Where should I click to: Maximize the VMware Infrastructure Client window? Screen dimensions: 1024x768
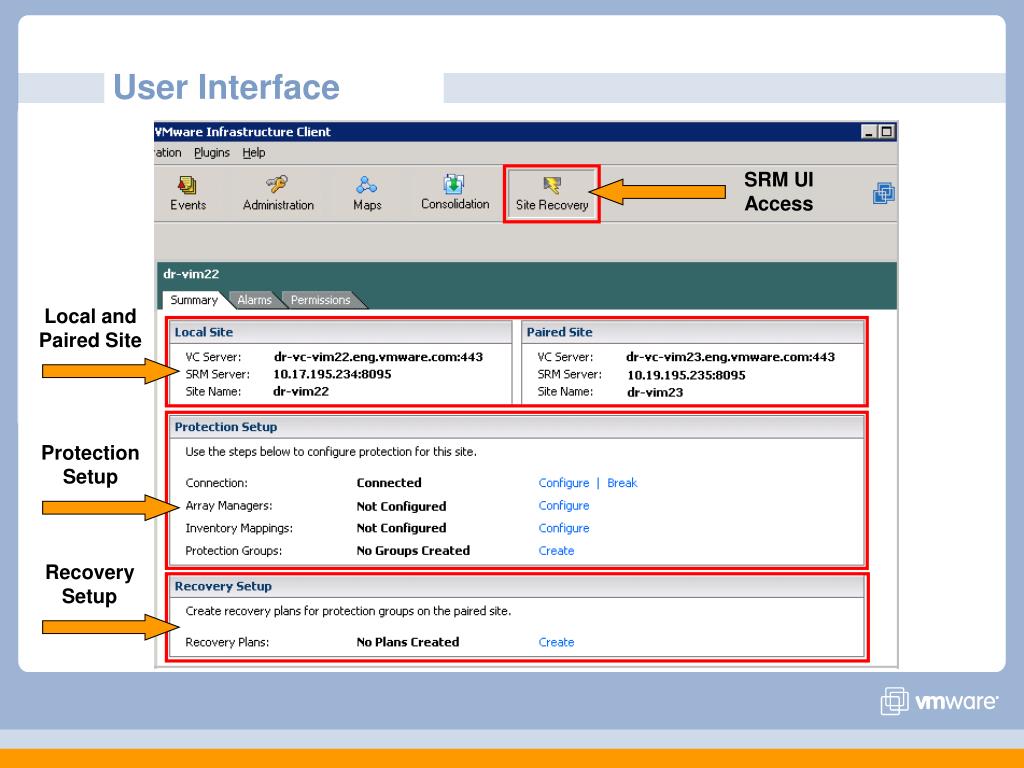[886, 132]
